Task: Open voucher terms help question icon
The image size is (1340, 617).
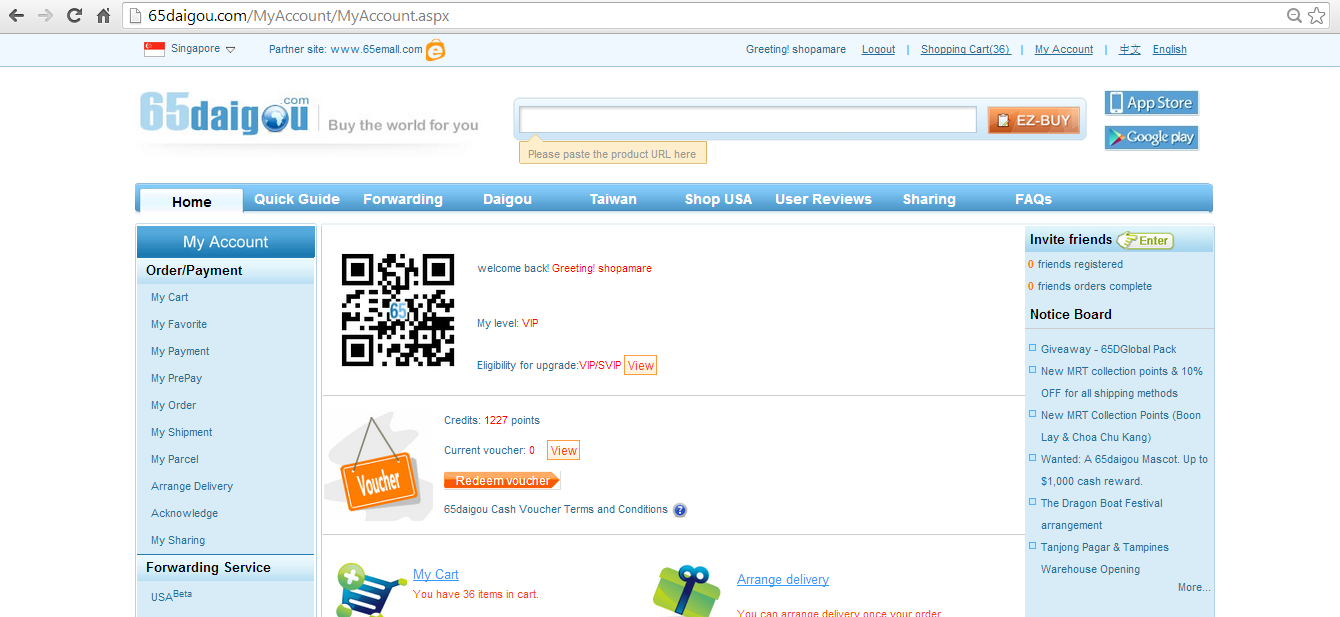Action: pos(680,510)
